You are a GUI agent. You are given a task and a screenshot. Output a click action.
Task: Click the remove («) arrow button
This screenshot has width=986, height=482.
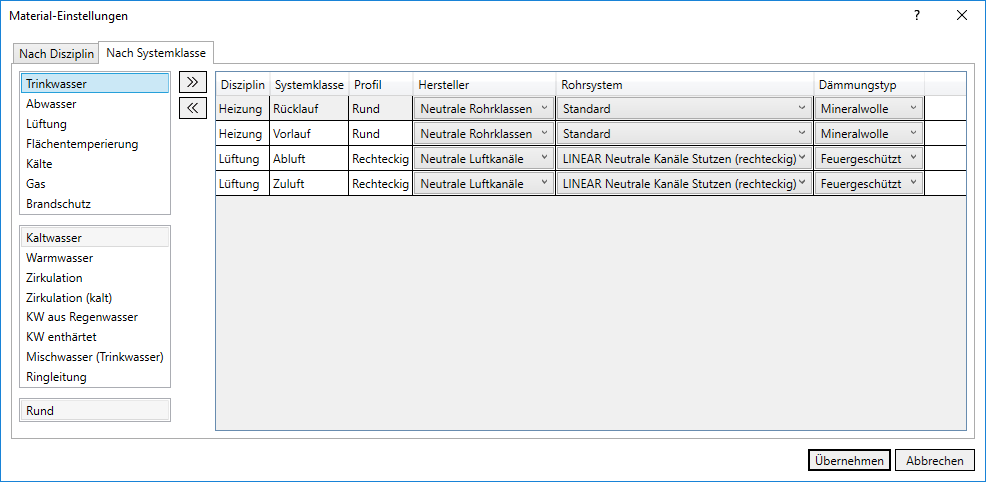pyautogui.click(x=193, y=107)
